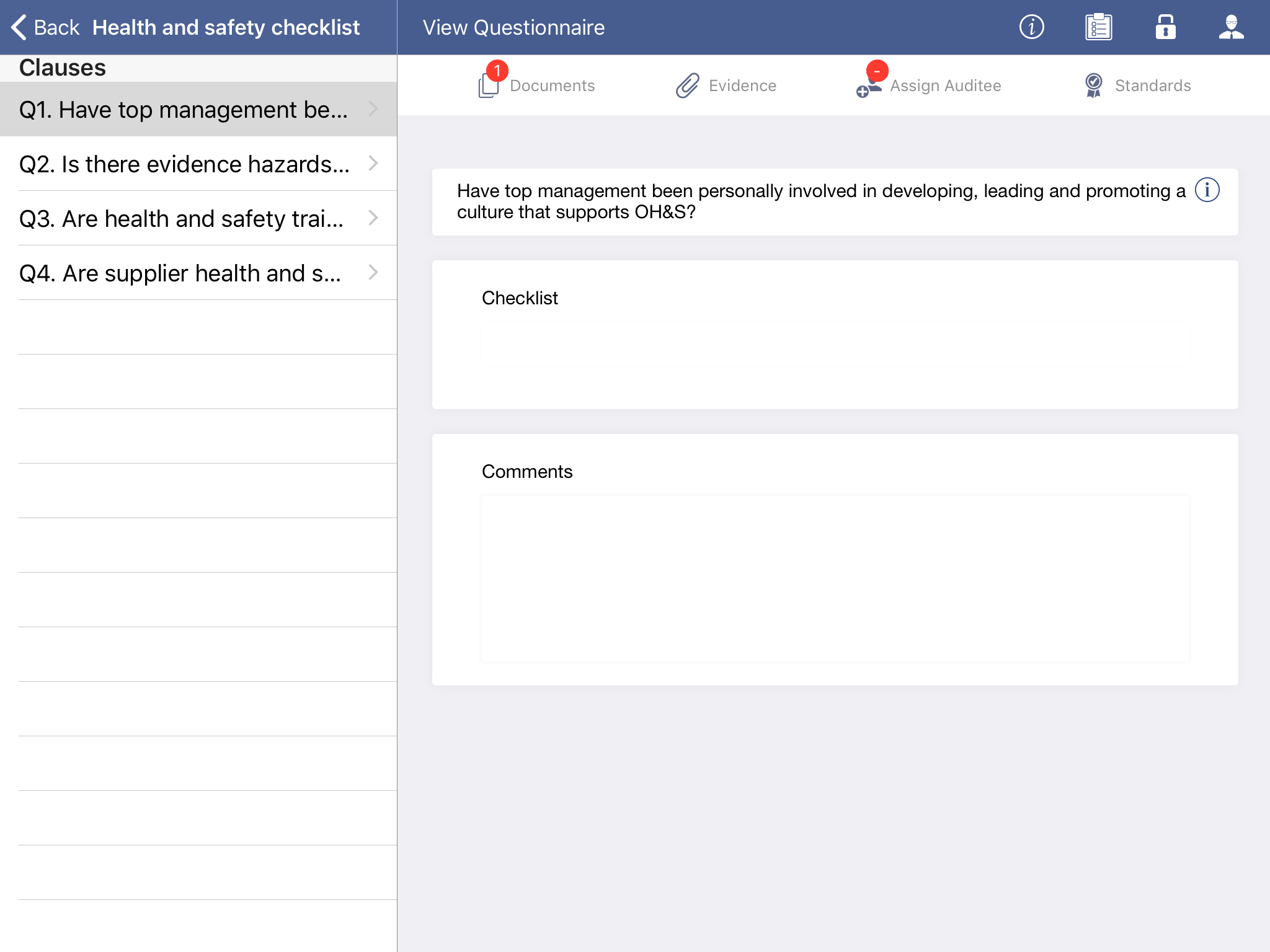Select clause Q4 Are supplier health
Screen dimensions: 1270x952
coord(198,273)
